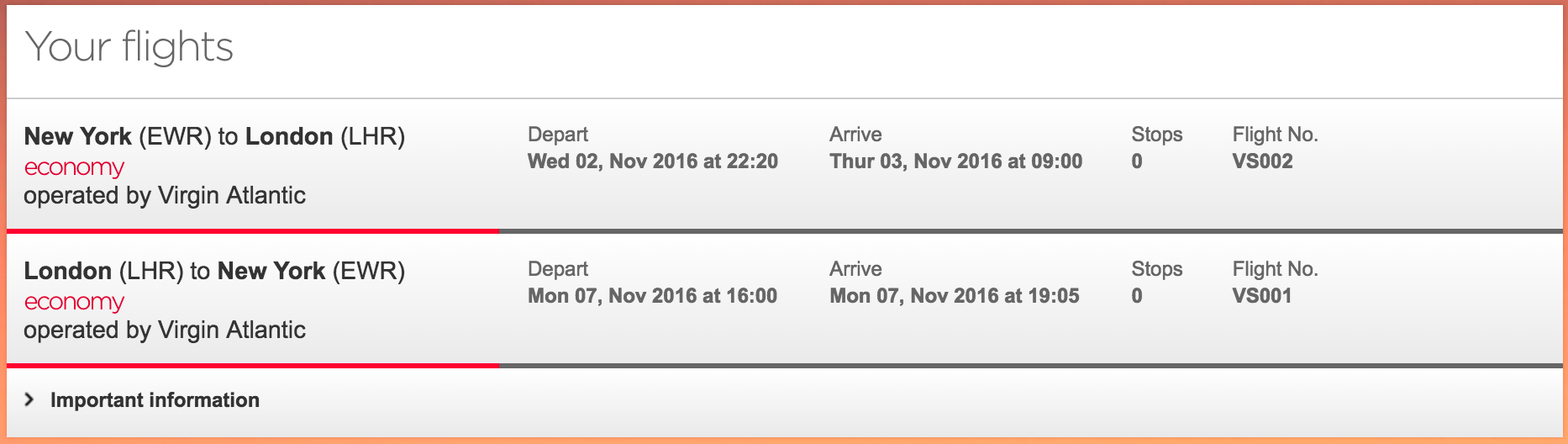Click the Arrive label in outbound row

(x=855, y=135)
